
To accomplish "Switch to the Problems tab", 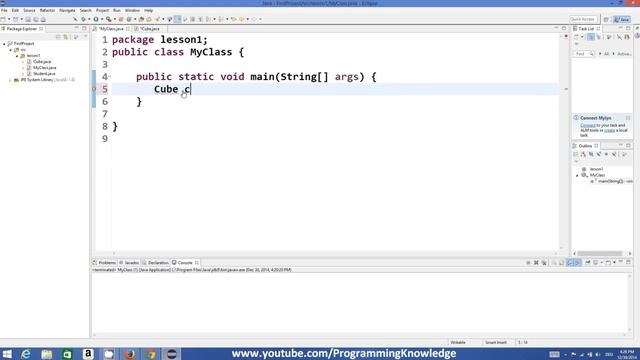I will click(x=104, y=262).
